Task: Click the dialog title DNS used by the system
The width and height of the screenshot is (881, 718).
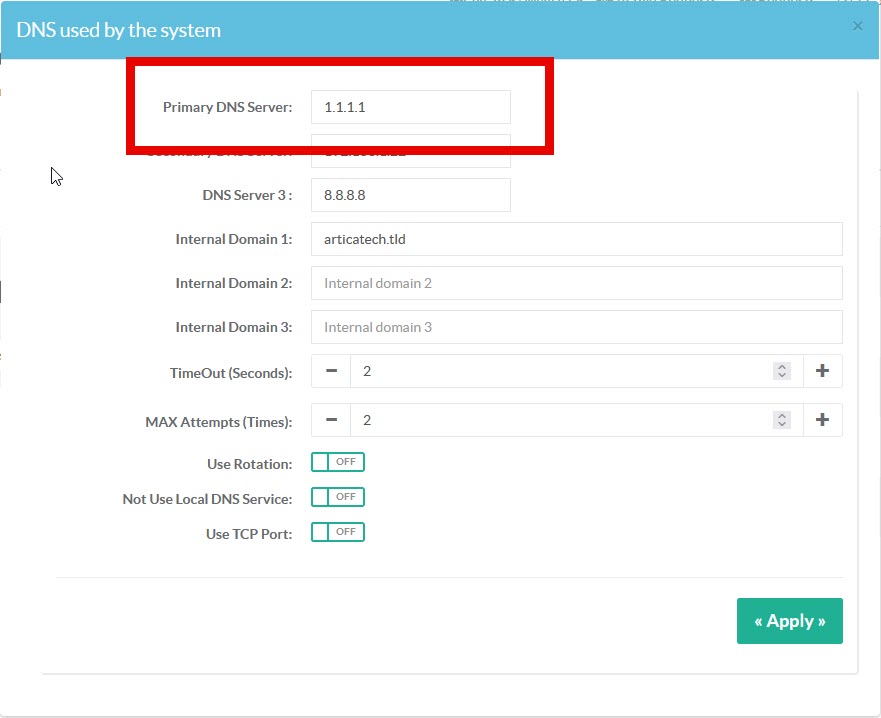Action: 119,30
